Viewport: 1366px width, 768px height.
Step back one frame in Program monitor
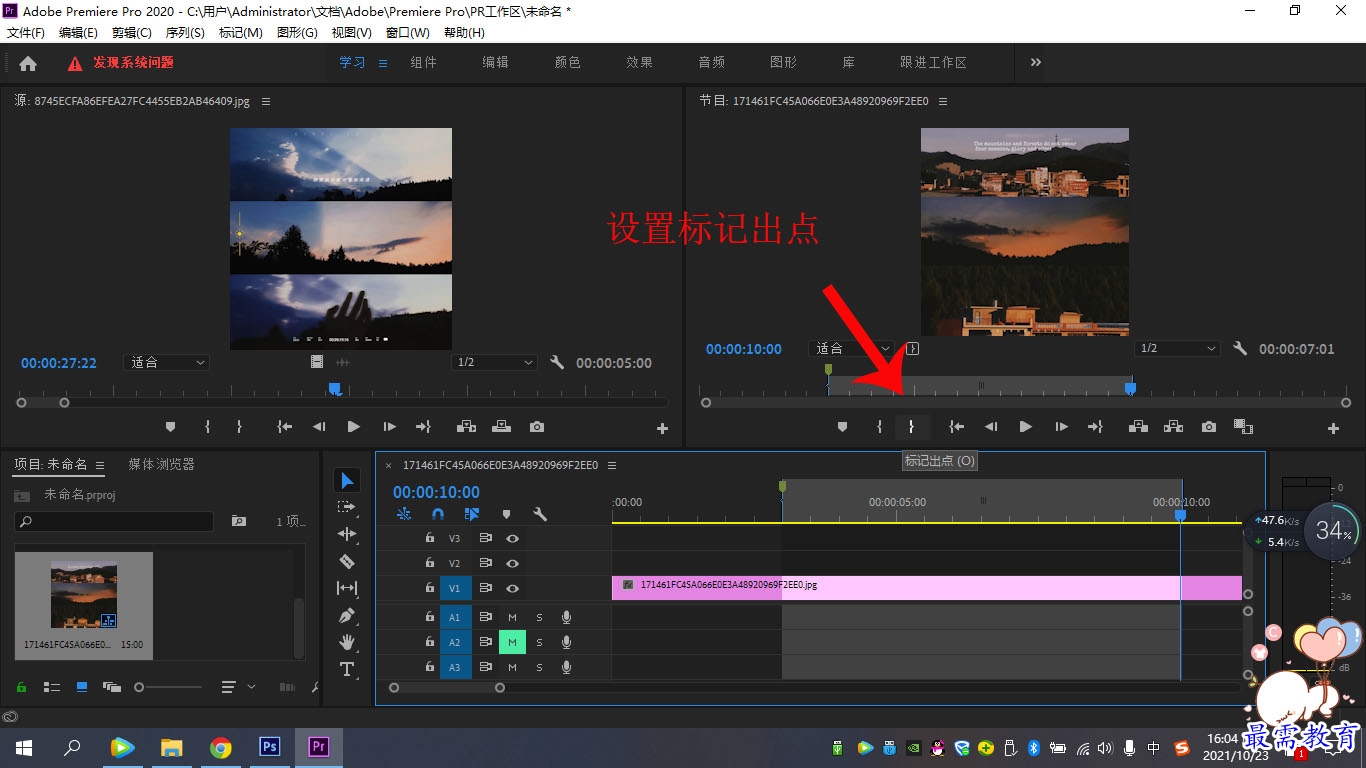click(991, 427)
